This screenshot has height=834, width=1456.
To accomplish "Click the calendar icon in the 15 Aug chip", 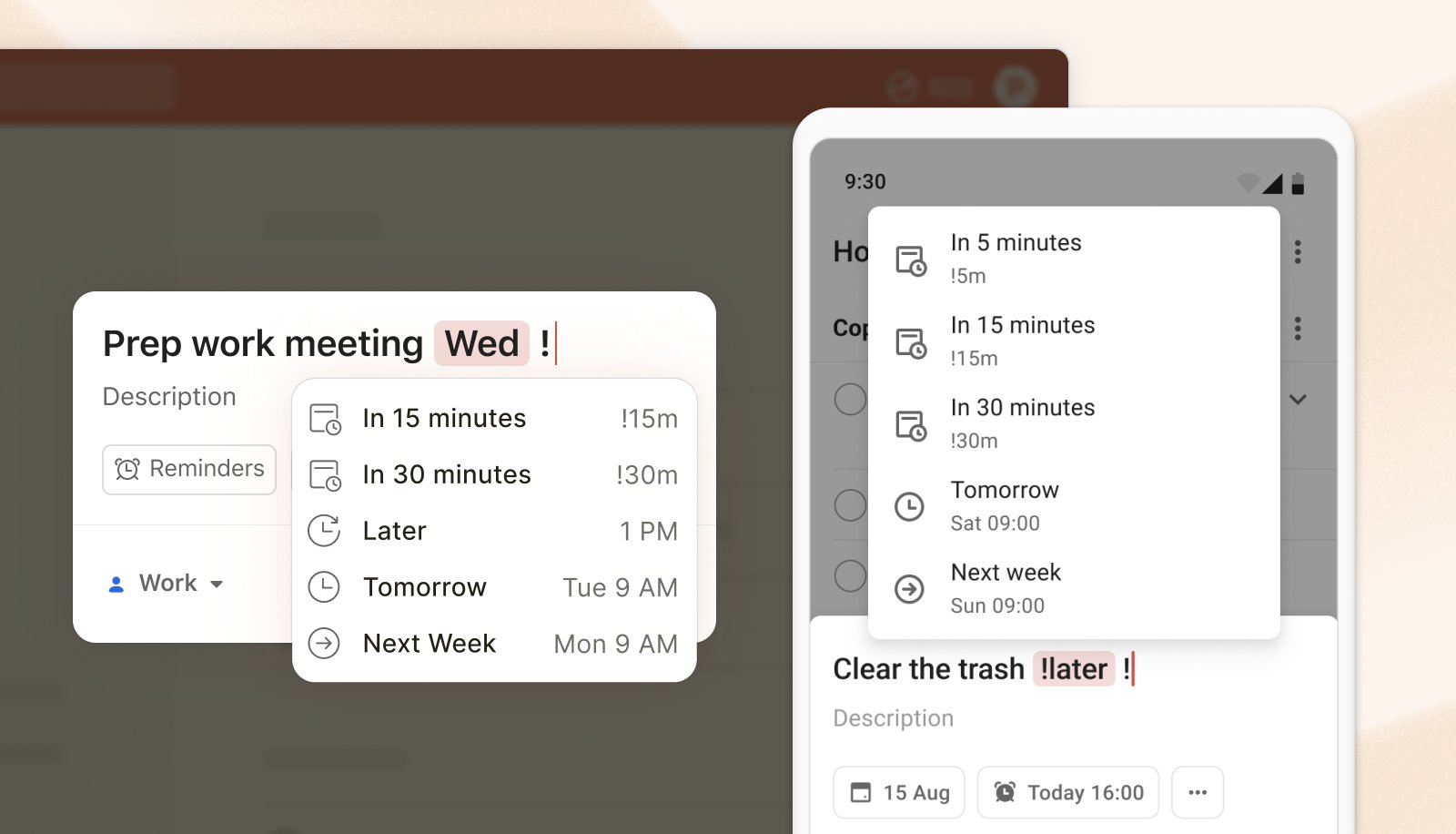I will pos(861,792).
